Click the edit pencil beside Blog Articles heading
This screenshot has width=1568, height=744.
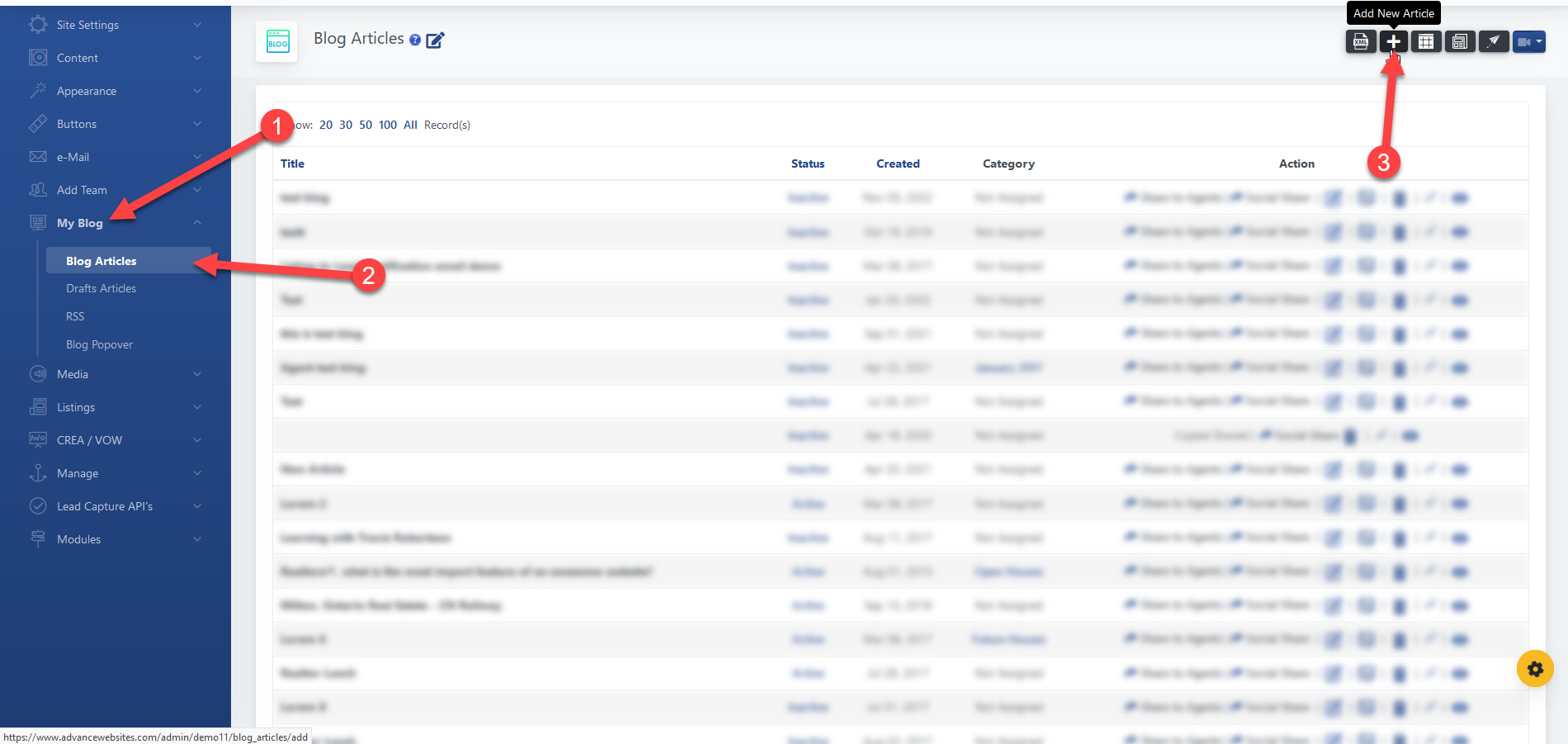pos(435,40)
